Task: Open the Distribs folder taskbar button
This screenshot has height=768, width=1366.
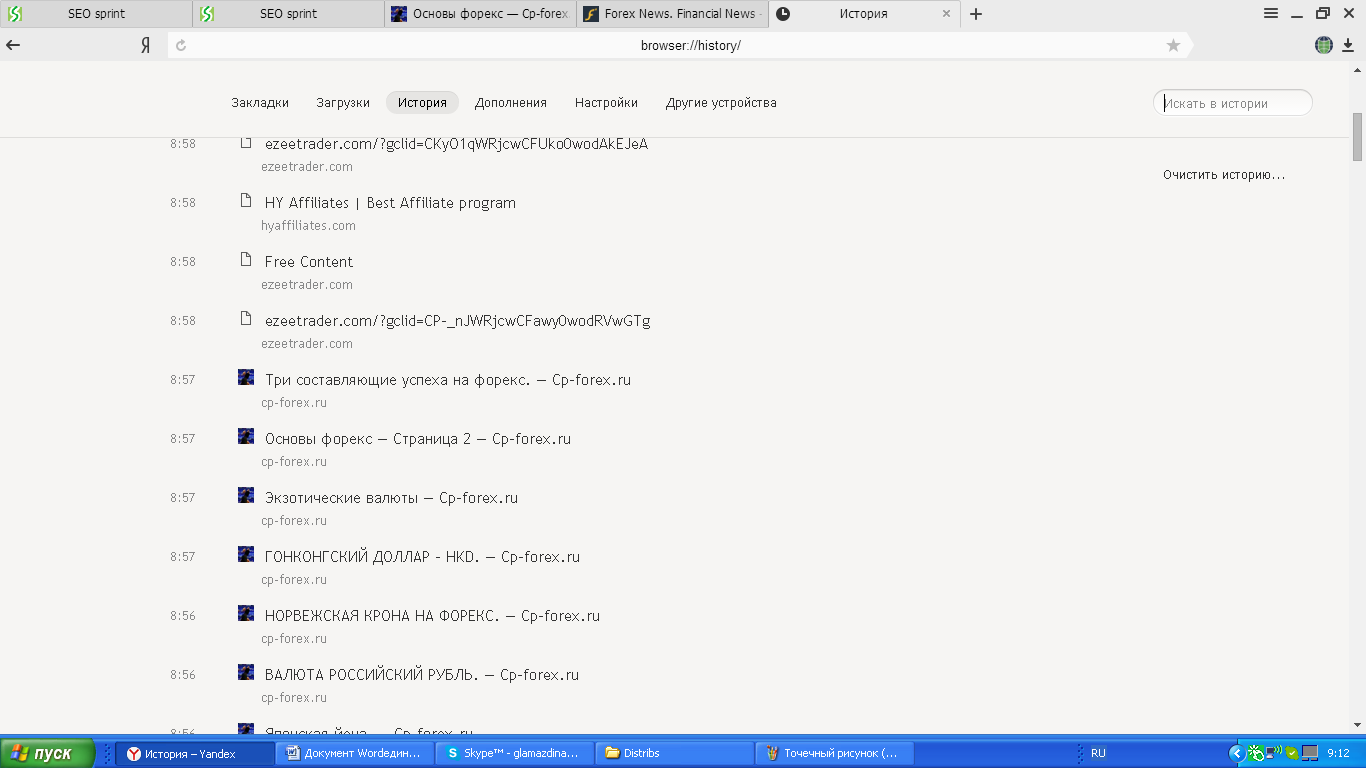Action: (675, 753)
